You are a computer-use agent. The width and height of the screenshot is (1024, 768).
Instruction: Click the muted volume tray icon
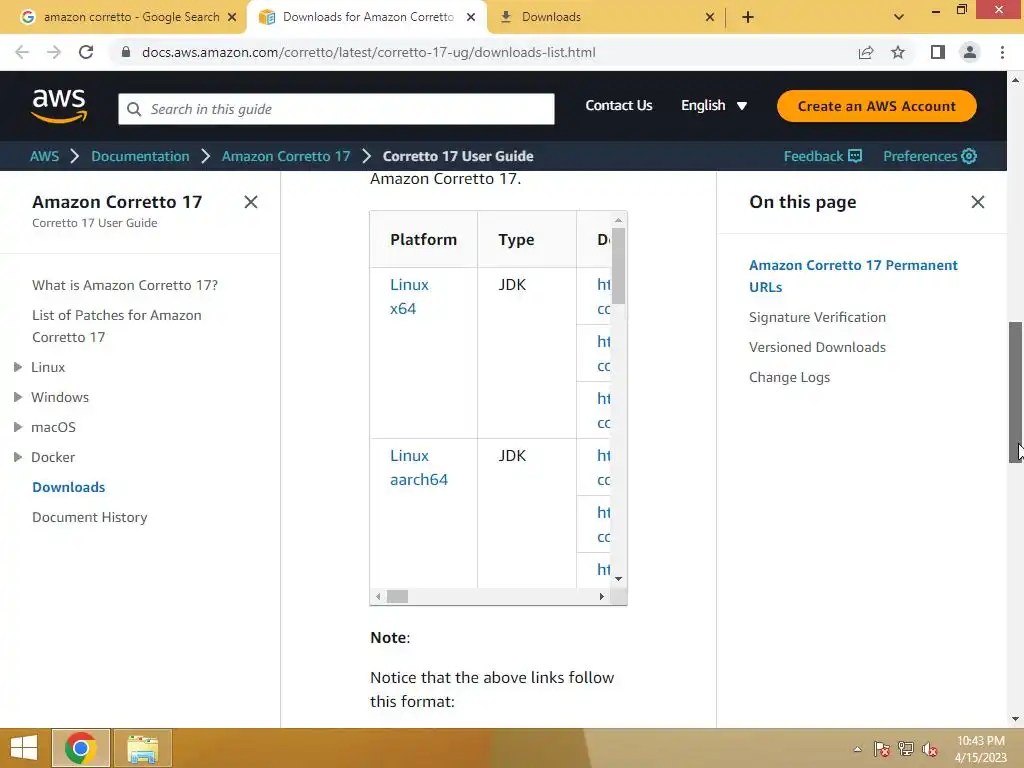tap(930, 749)
